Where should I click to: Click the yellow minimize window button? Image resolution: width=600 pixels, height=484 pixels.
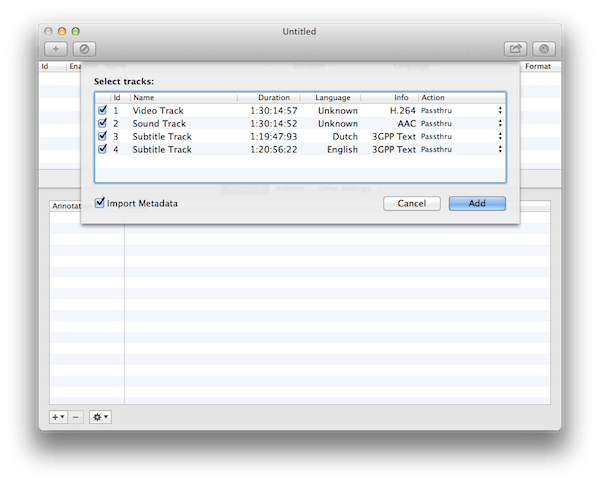coord(62,31)
